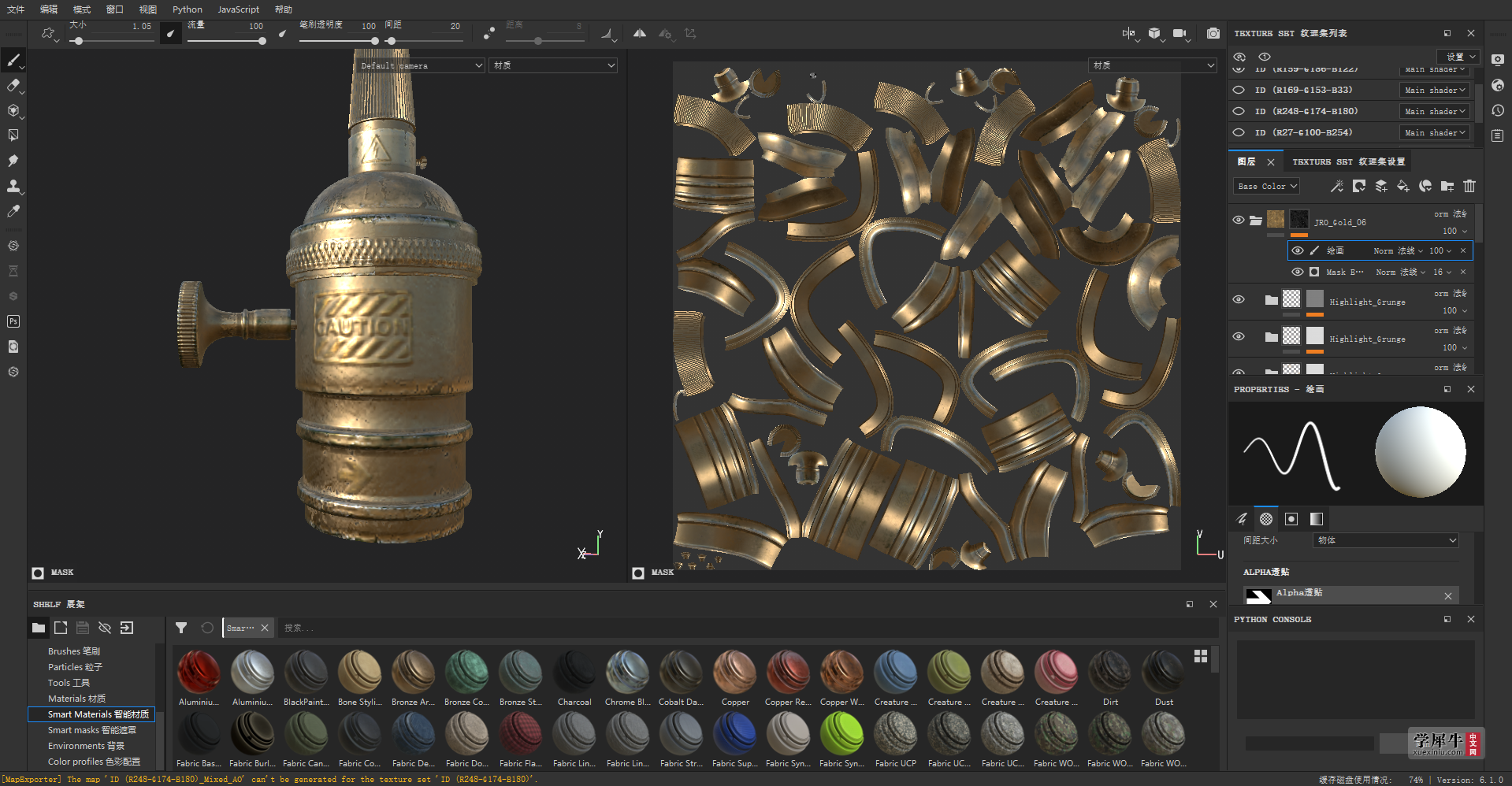1512x786 pixels.
Task: Toggle visibility of ID (R27-G100-B254) texture set
Action: (1239, 132)
